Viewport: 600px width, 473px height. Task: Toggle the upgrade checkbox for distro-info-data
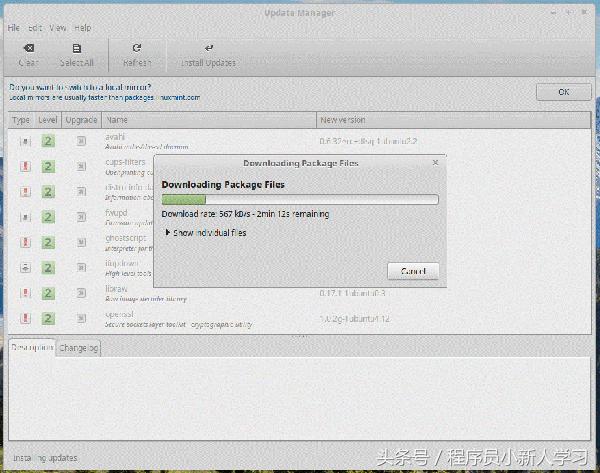point(81,192)
